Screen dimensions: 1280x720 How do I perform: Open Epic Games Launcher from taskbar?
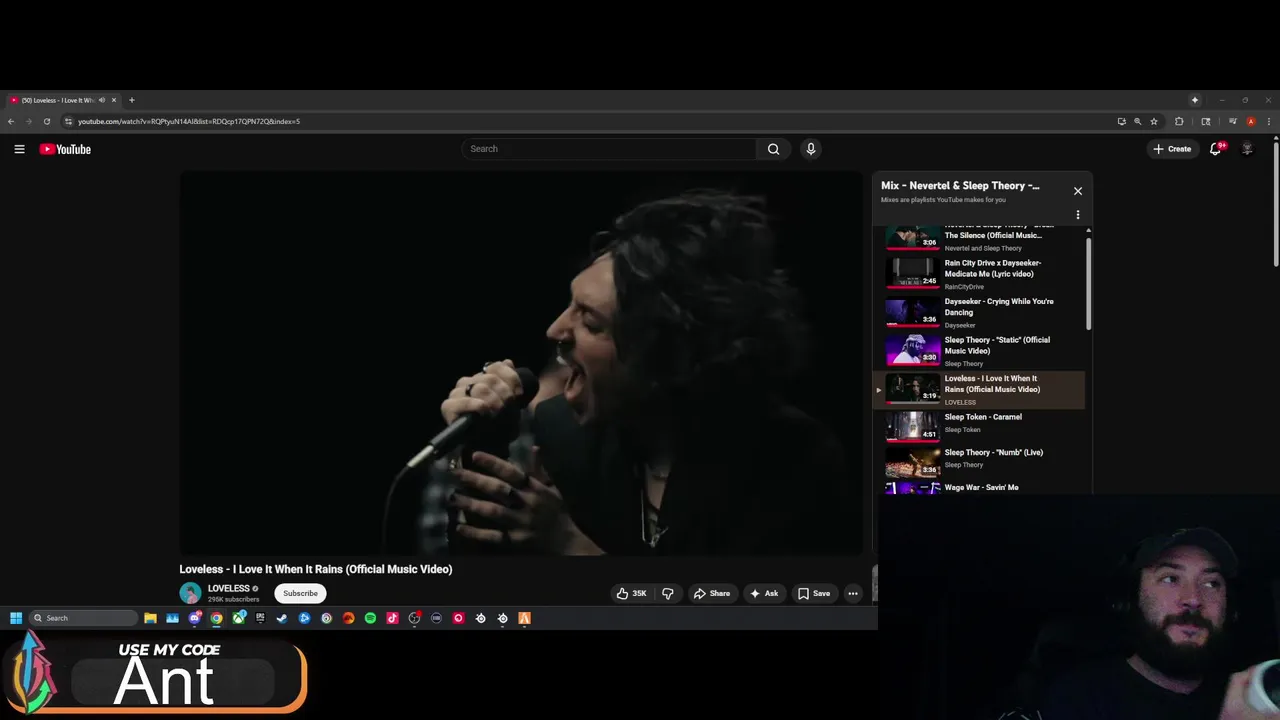(260, 618)
